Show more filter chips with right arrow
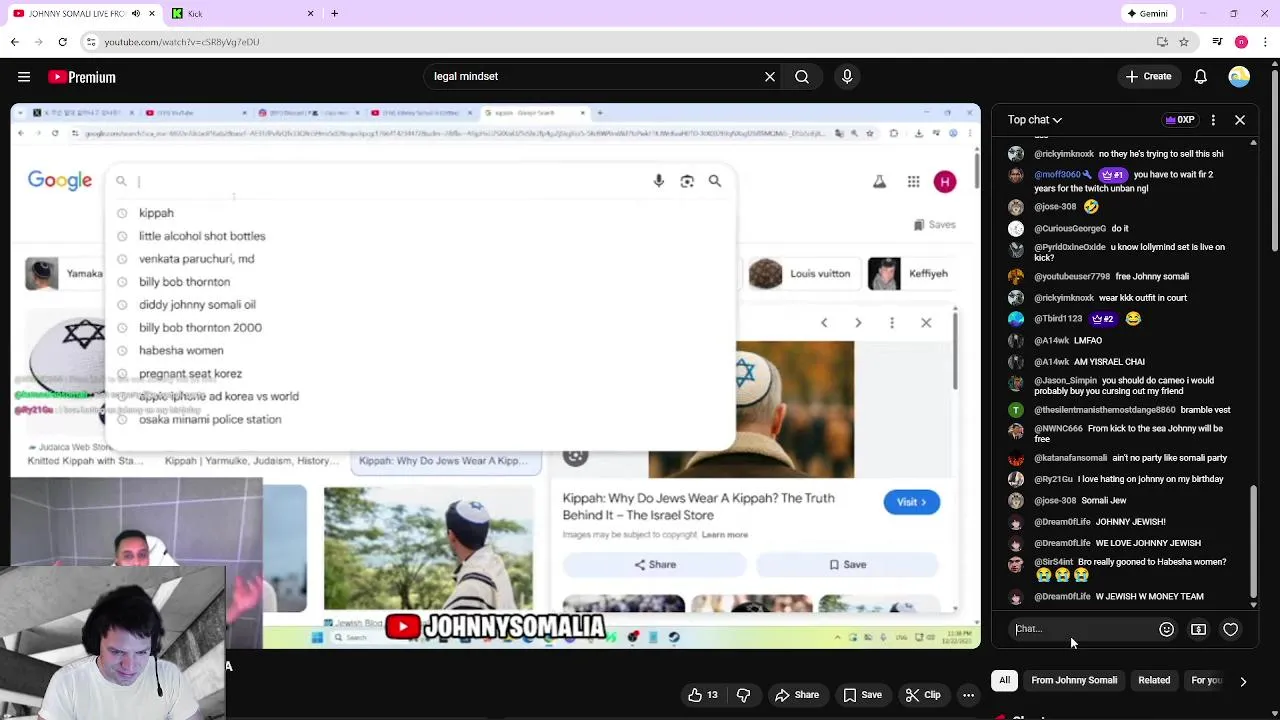The image size is (1280, 720). click(x=1243, y=681)
